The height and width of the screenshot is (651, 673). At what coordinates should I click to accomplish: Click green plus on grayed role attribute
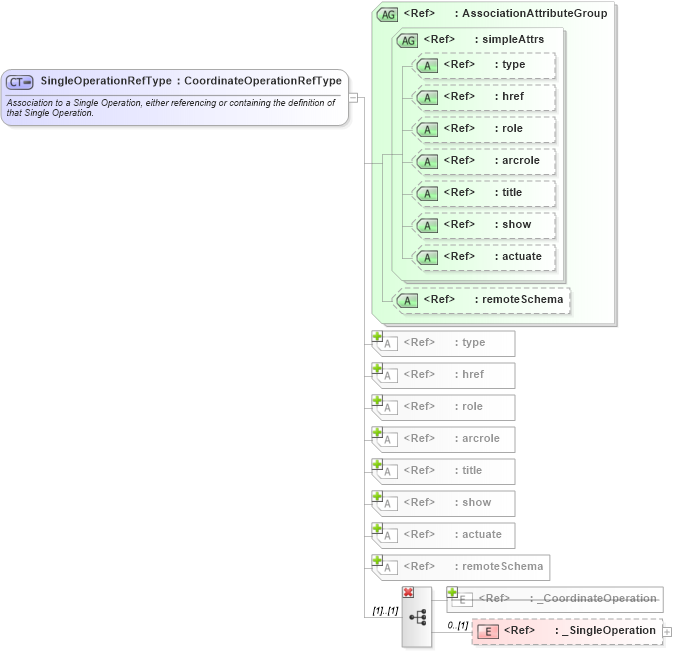pos(377,400)
